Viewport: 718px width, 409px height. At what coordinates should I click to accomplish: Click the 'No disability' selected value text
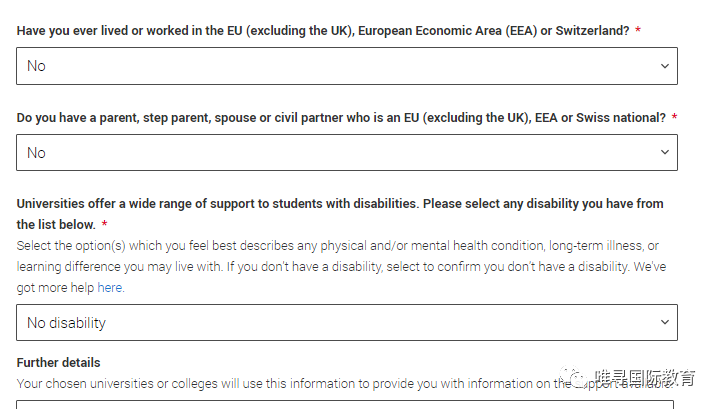pos(66,323)
